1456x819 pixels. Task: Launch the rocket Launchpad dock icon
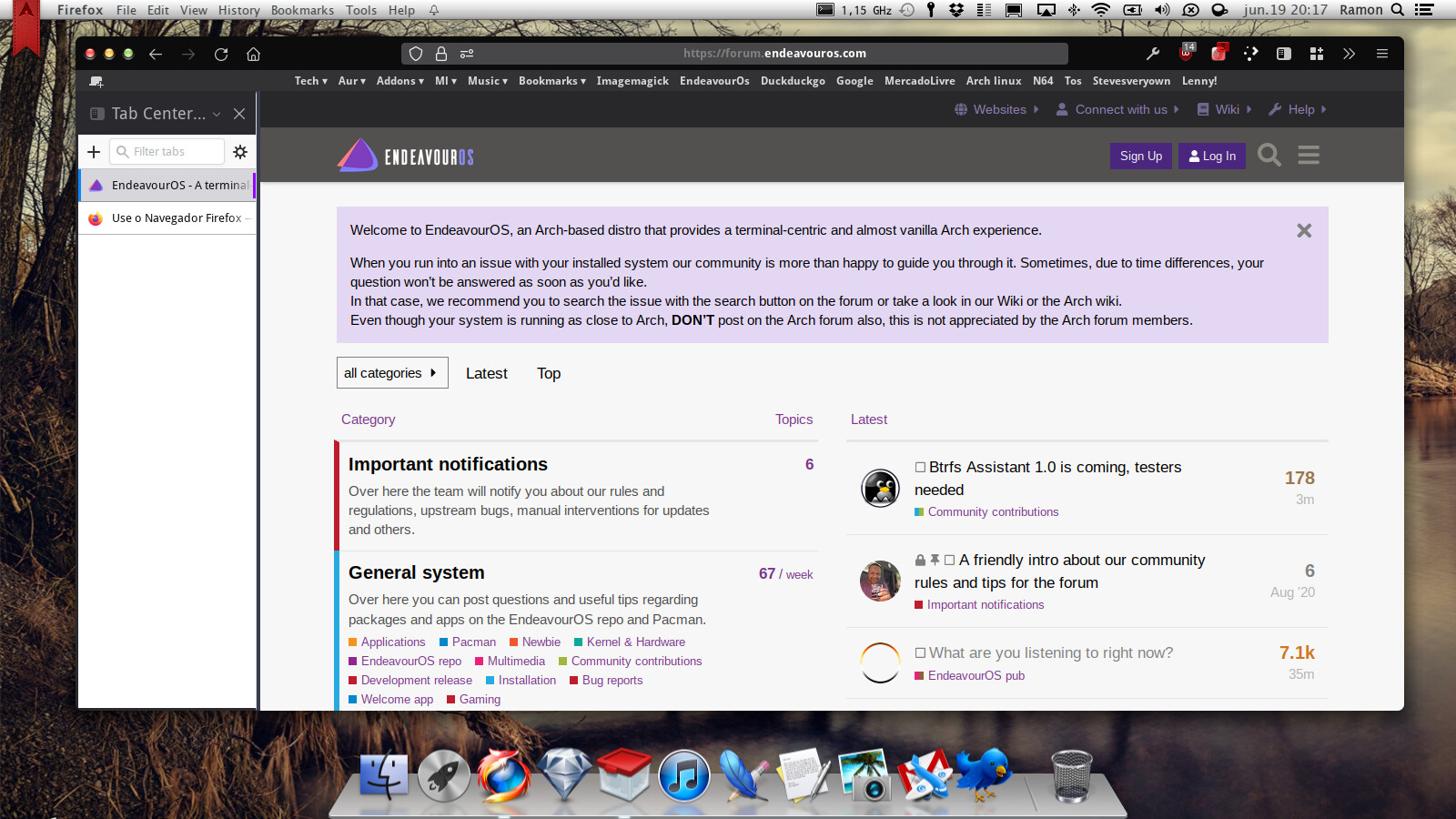444,775
